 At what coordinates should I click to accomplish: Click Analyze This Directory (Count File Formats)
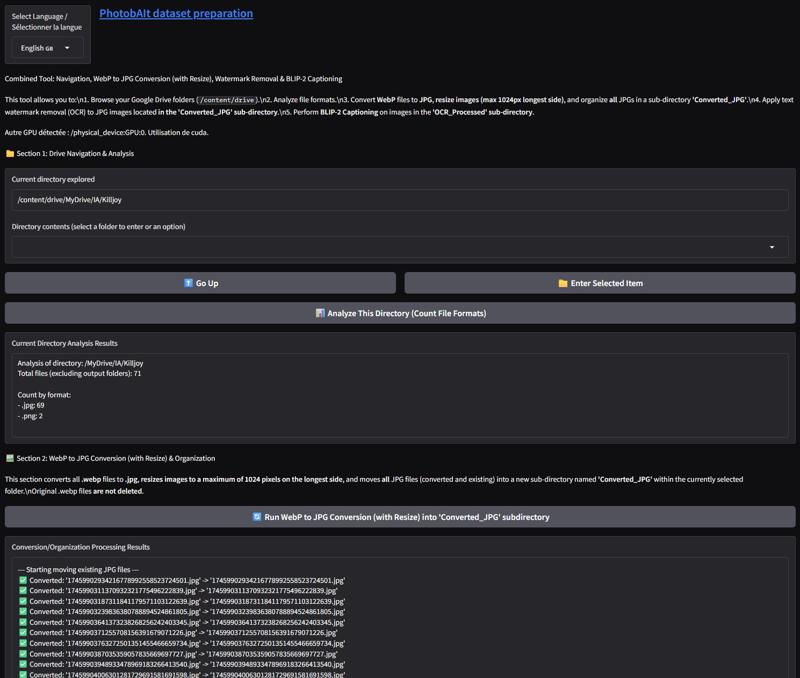click(x=400, y=313)
